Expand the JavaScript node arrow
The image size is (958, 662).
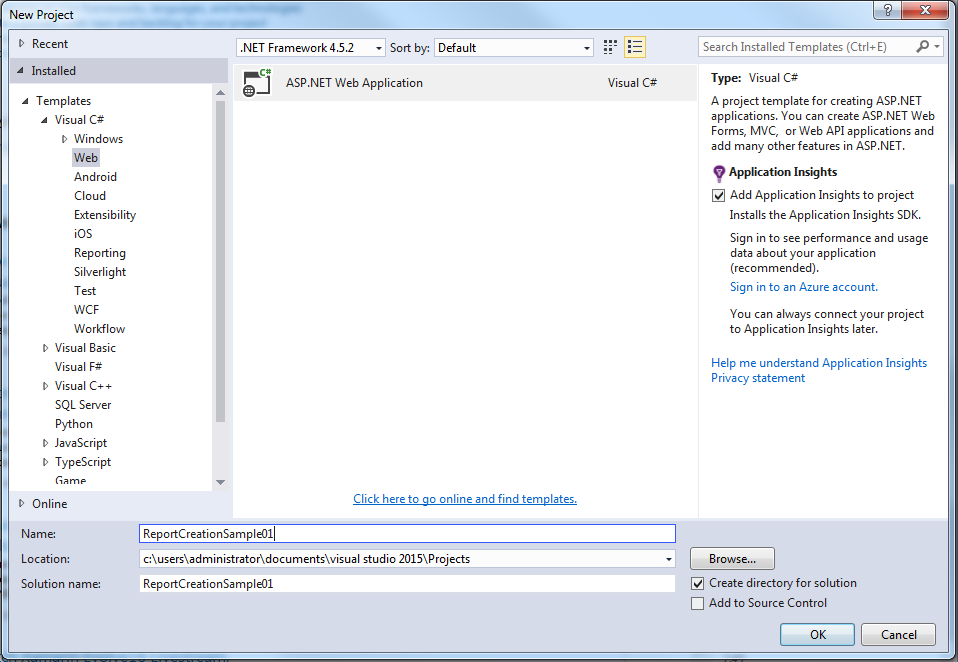45,443
